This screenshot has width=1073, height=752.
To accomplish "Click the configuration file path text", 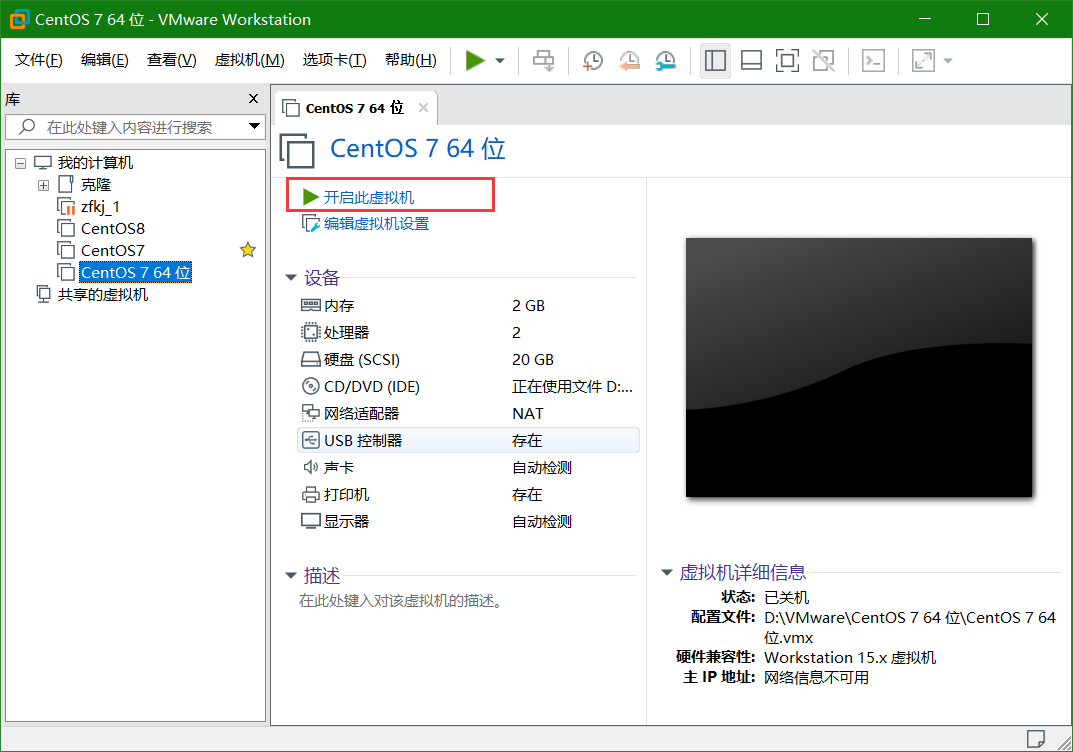I will point(909,627).
